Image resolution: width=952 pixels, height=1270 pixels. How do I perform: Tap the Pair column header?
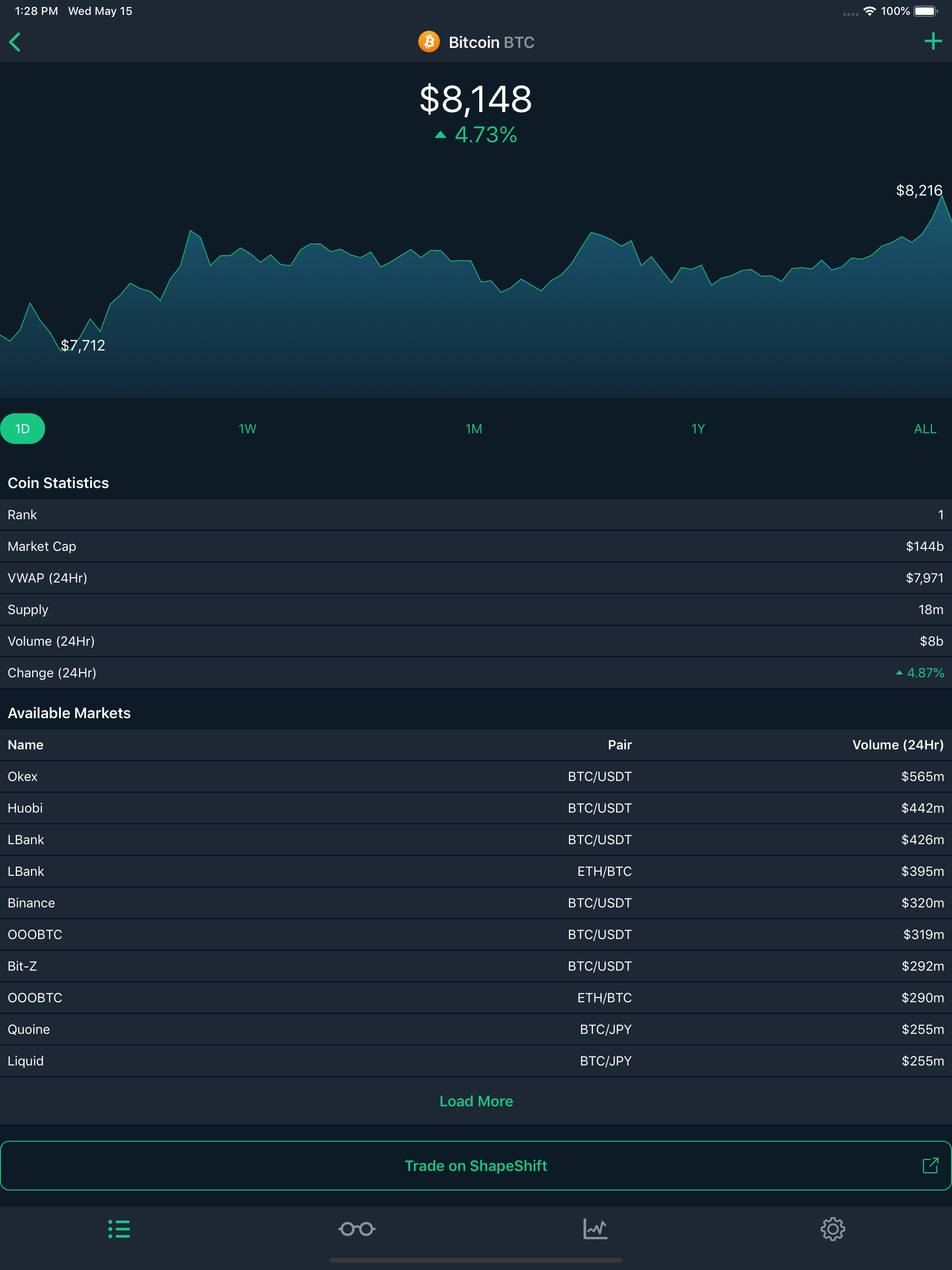[x=620, y=745]
